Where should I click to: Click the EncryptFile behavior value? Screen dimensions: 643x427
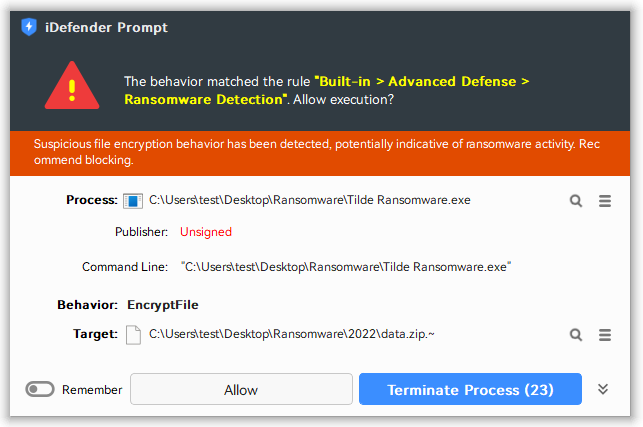(170, 304)
